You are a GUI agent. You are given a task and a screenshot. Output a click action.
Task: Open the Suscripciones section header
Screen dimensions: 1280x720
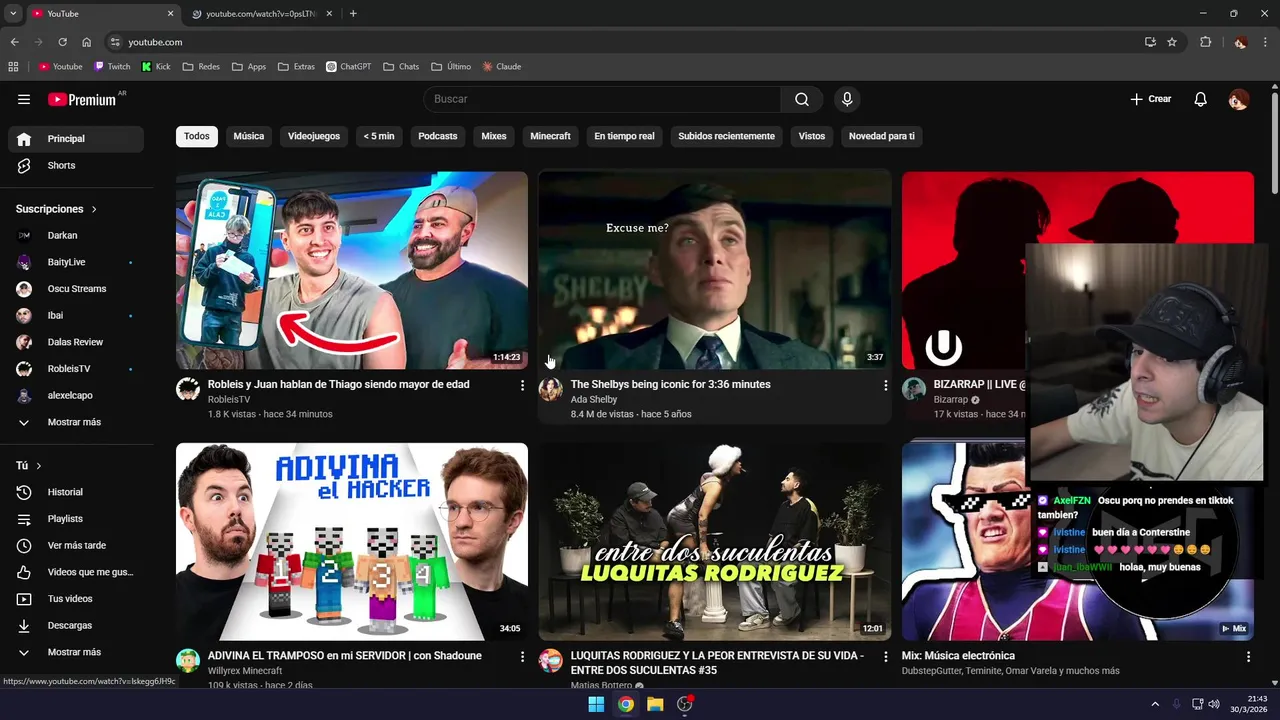(x=56, y=209)
